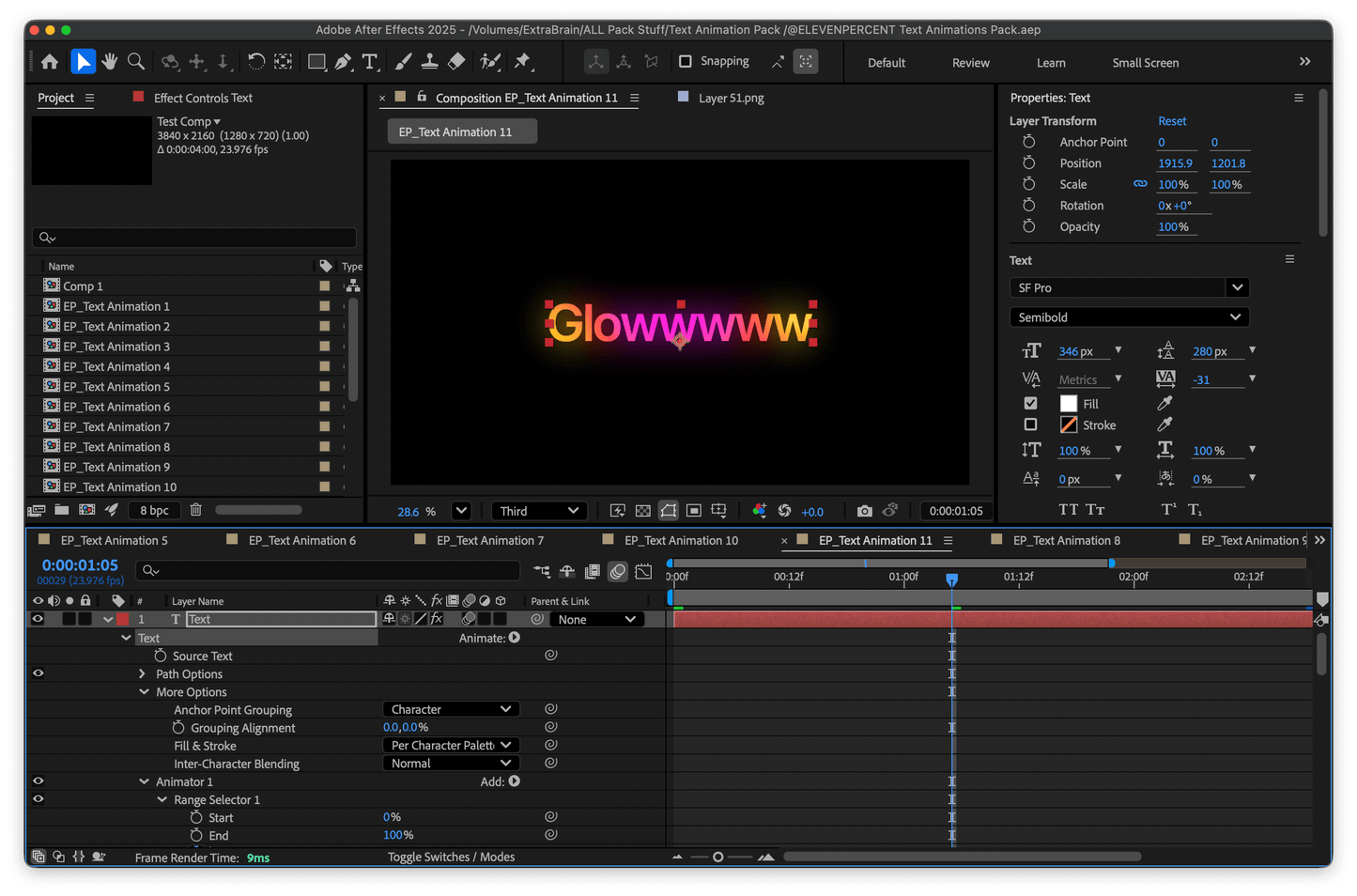Enable the Snapping checkbox

point(685,61)
